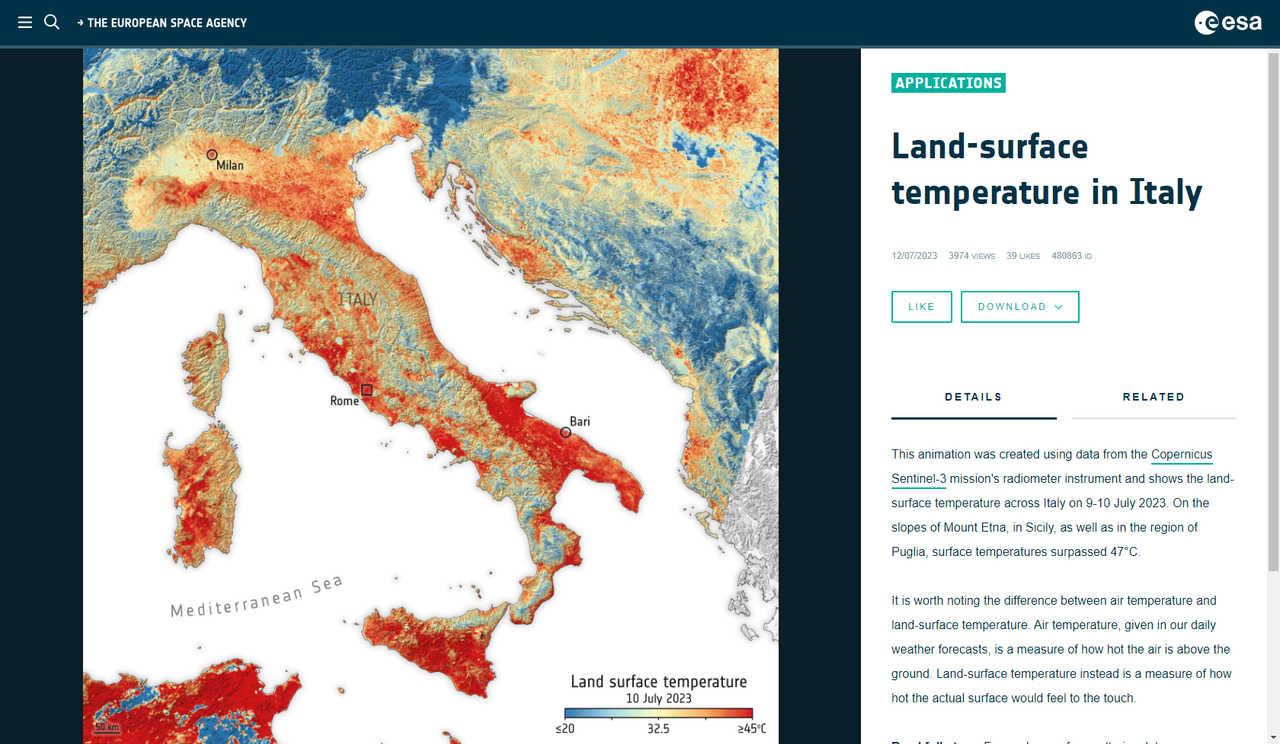Click the 50 km scale bar

tap(106, 727)
